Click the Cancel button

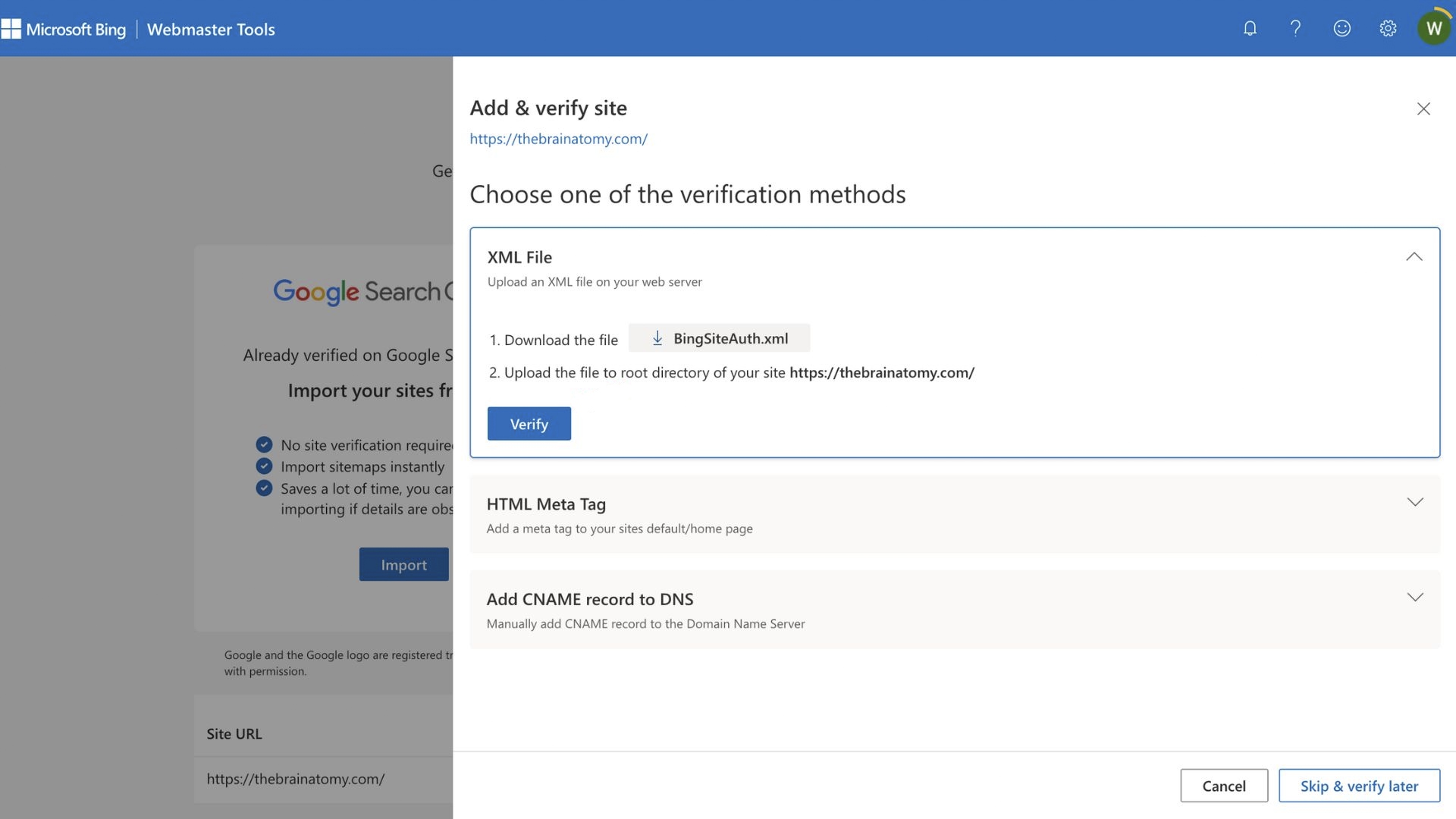[x=1223, y=786]
